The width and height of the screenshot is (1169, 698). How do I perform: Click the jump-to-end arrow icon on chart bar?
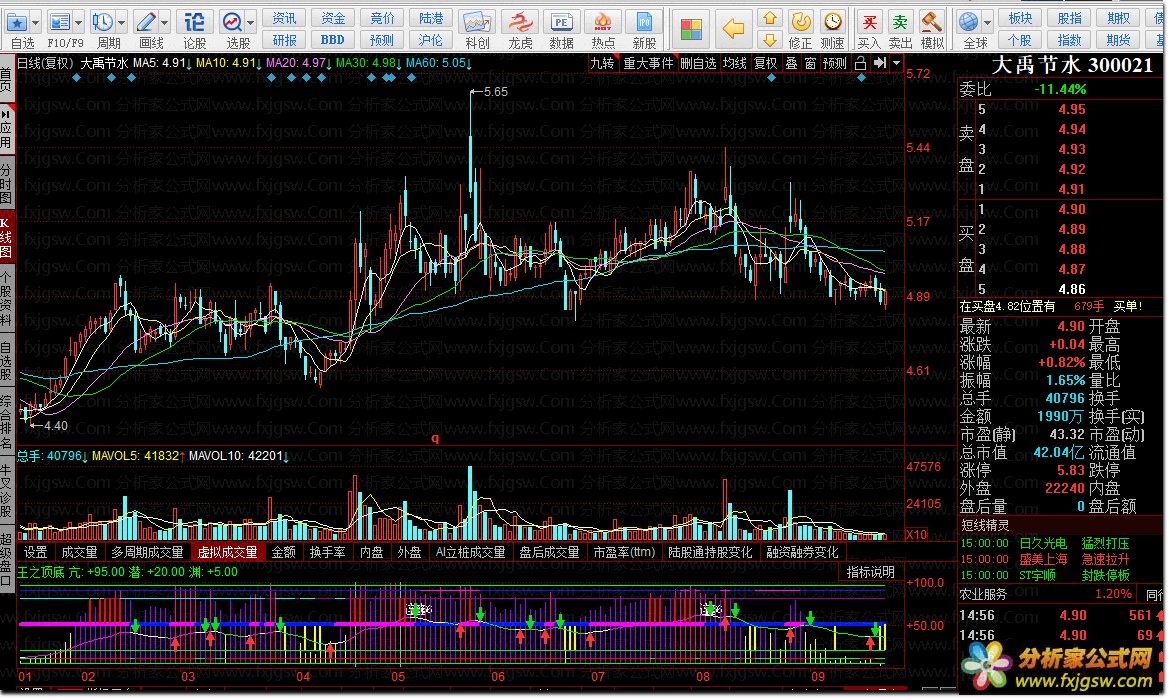(x=880, y=63)
